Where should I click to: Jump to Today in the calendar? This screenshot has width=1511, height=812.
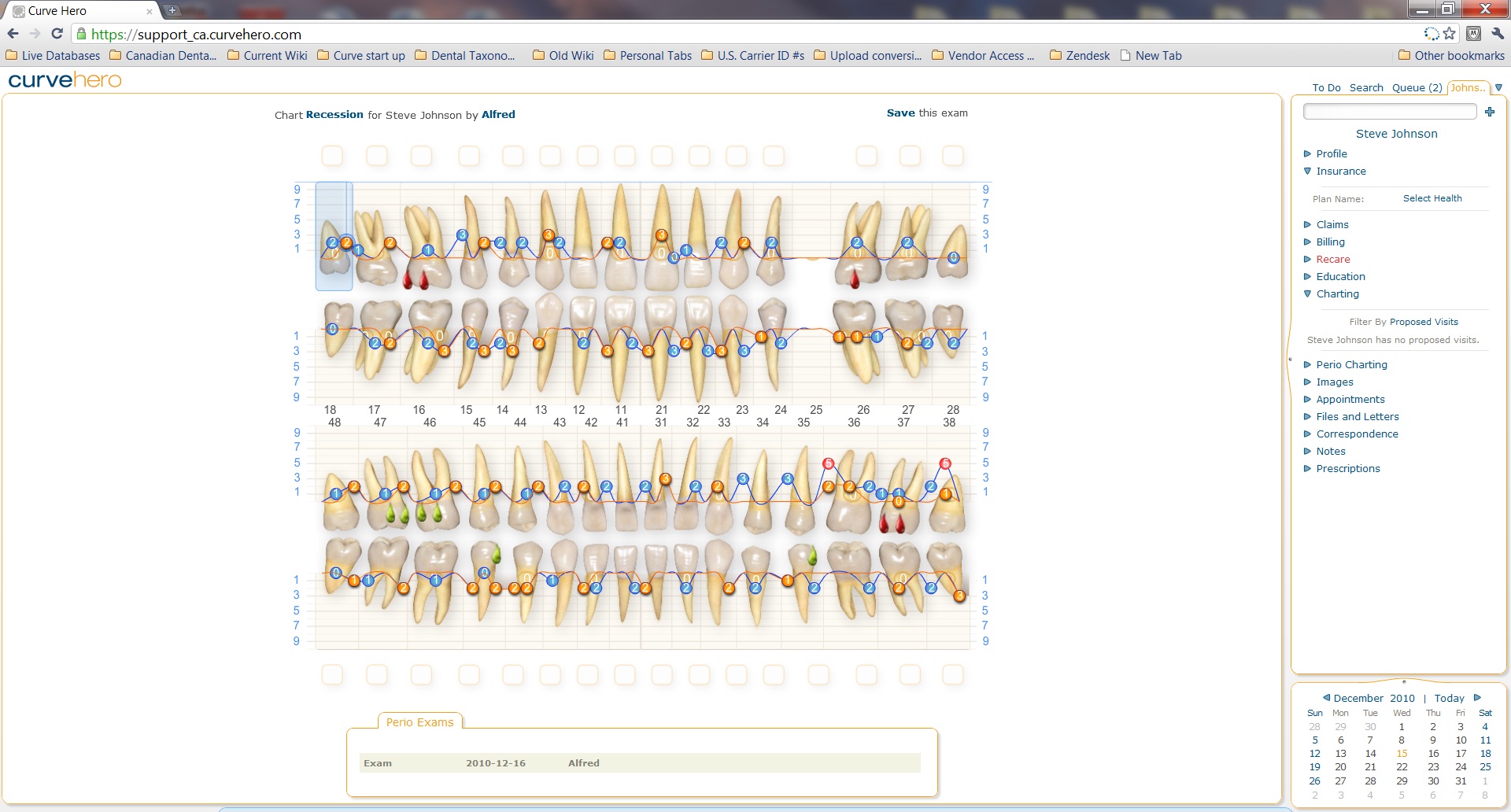tap(1449, 698)
